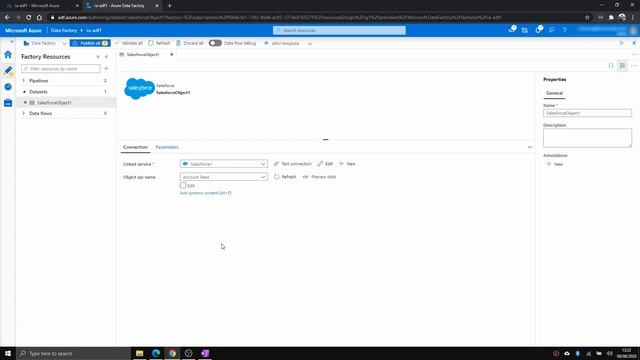Click Preview data
The height and width of the screenshot is (360, 640).
tap(319, 177)
